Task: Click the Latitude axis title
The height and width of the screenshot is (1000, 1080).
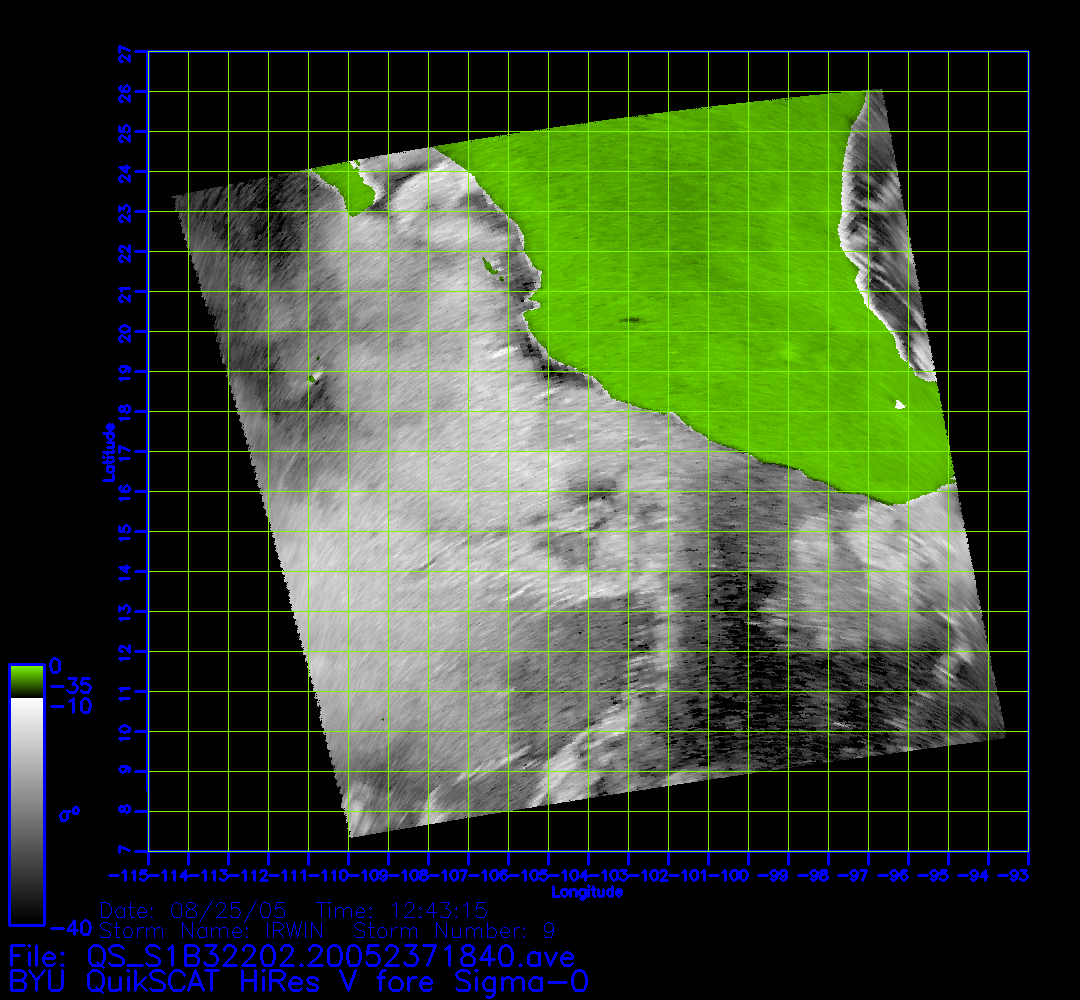Action: pos(106,452)
